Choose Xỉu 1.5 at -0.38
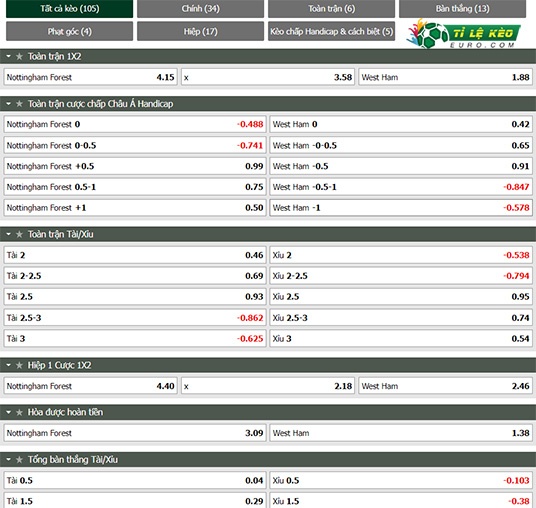This screenshot has width=536, height=508. click(x=401, y=501)
